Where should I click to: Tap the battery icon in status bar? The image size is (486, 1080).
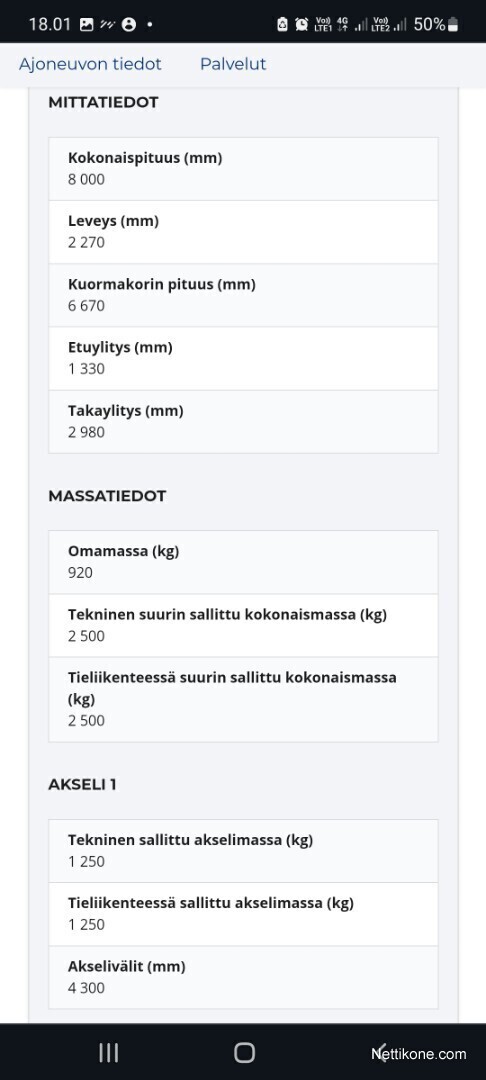point(452,25)
